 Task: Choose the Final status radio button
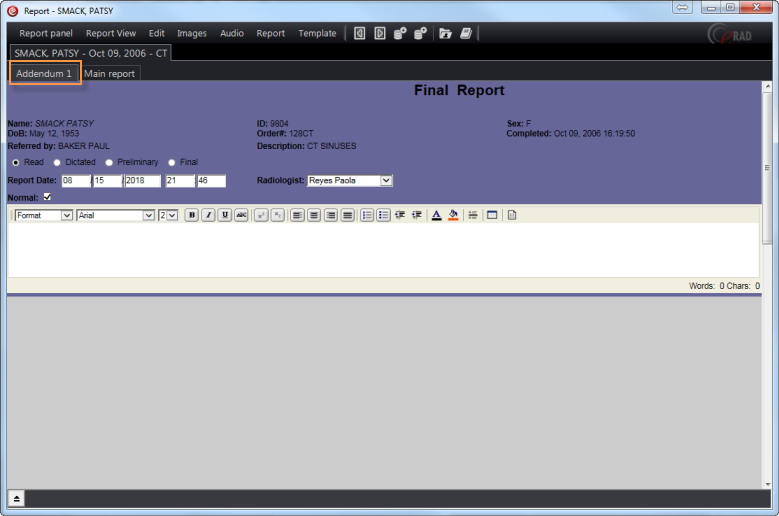tap(172, 162)
